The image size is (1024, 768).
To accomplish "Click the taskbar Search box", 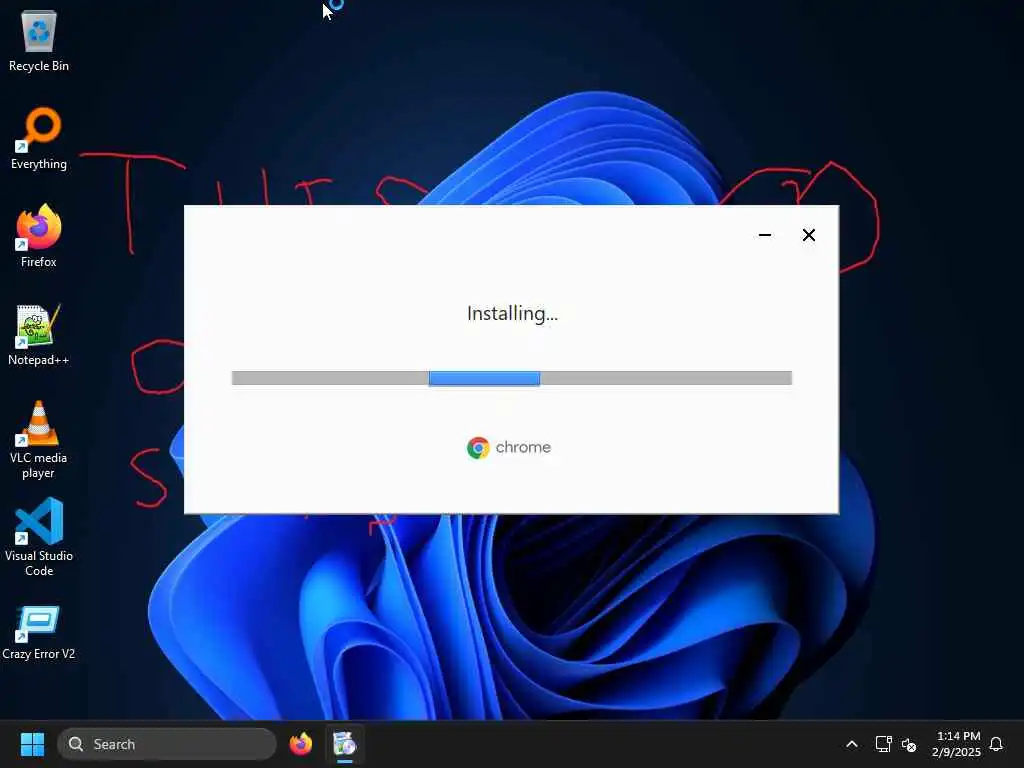I will [x=167, y=744].
